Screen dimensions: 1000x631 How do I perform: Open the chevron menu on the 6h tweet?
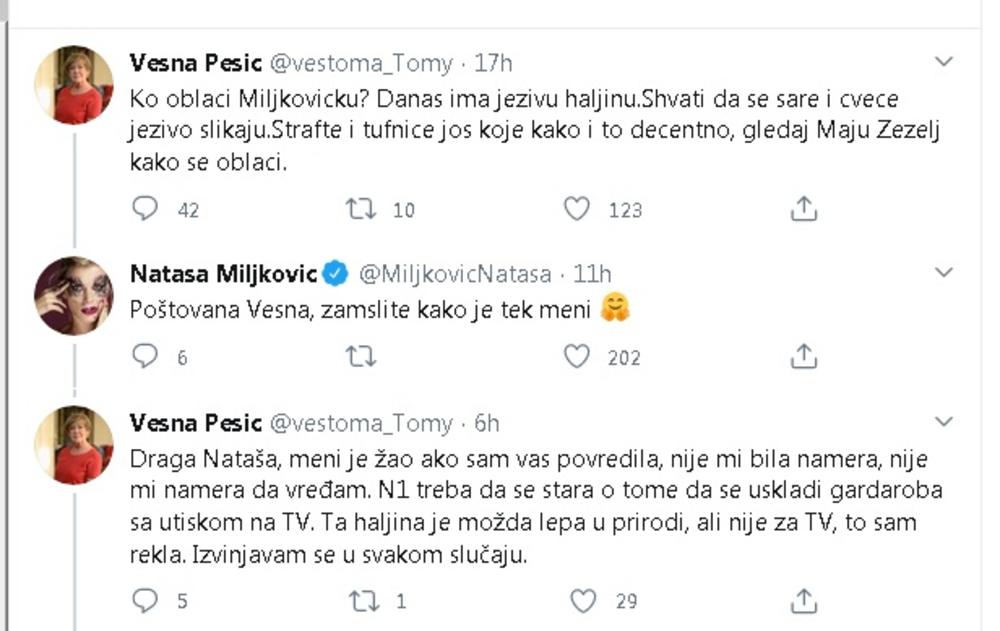943,423
